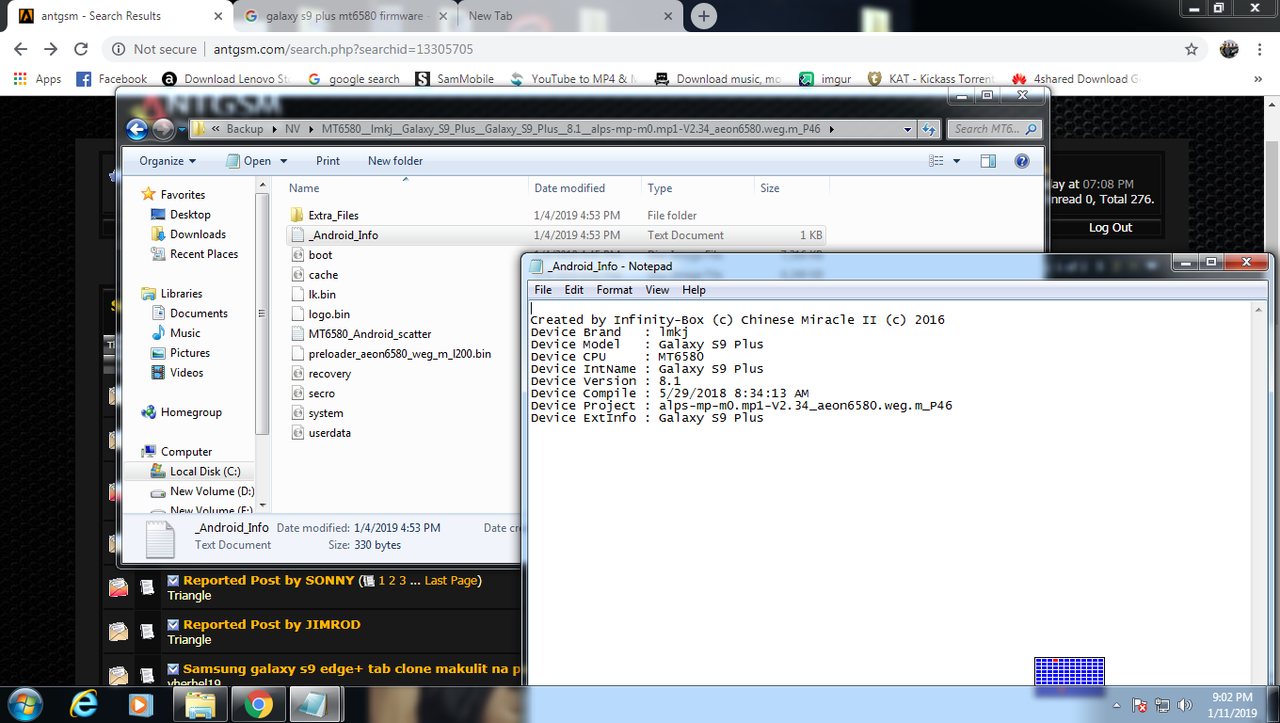
Task: Click New folder in the Explorer toolbar
Action: pyautogui.click(x=395, y=161)
